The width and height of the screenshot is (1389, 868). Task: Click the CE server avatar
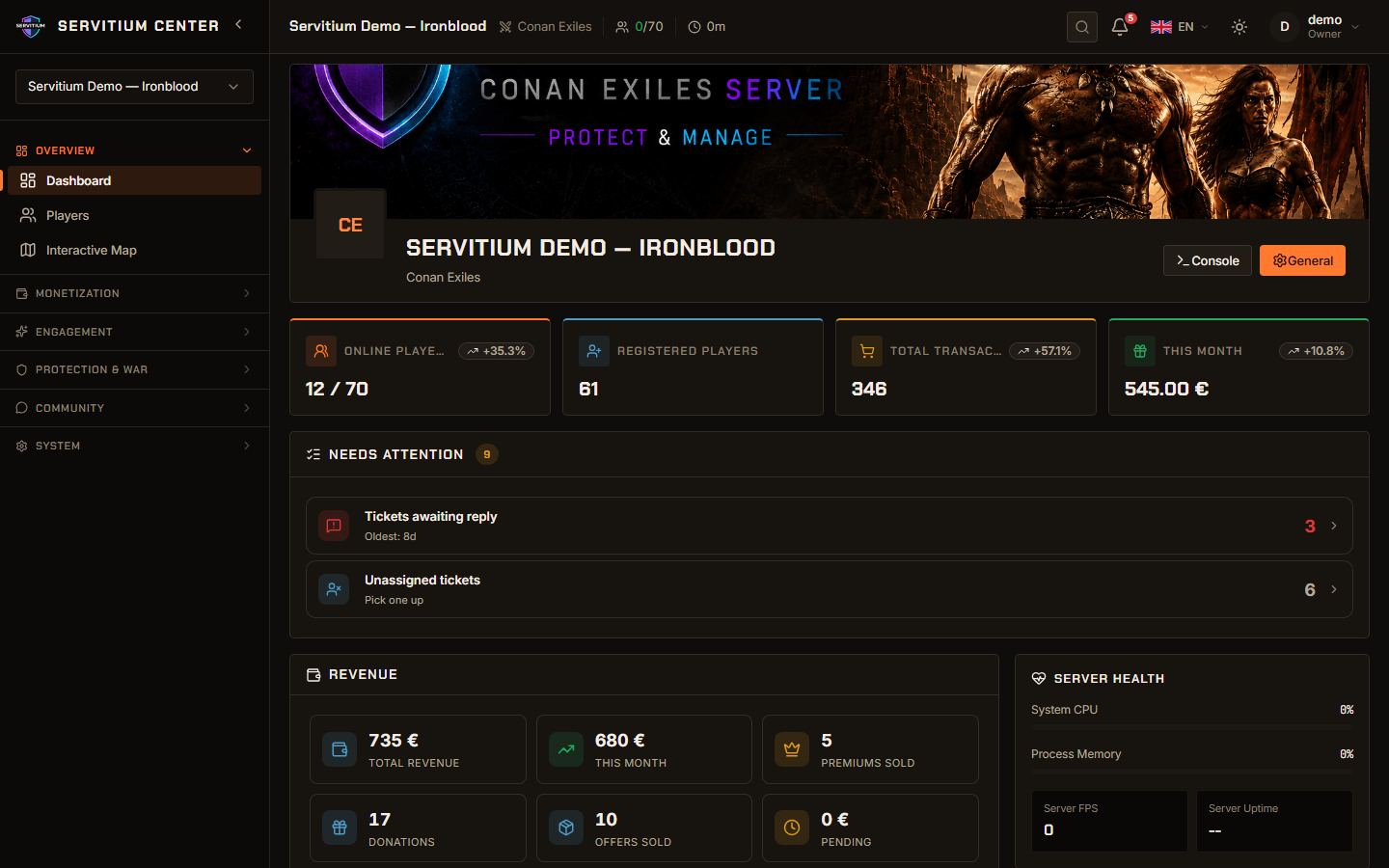click(350, 225)
